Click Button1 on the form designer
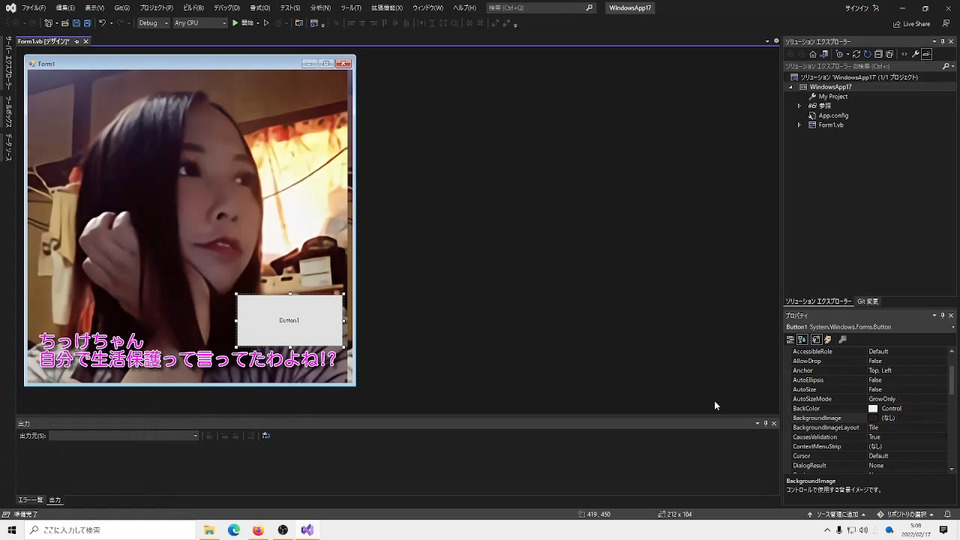 pos(290,320)
